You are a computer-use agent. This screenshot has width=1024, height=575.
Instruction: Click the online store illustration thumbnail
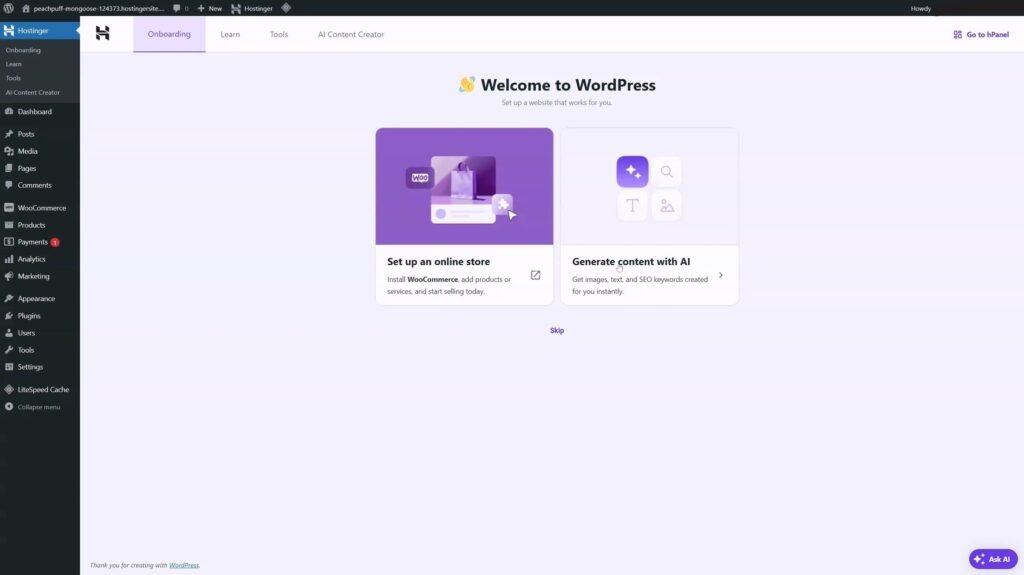point(464,186)
